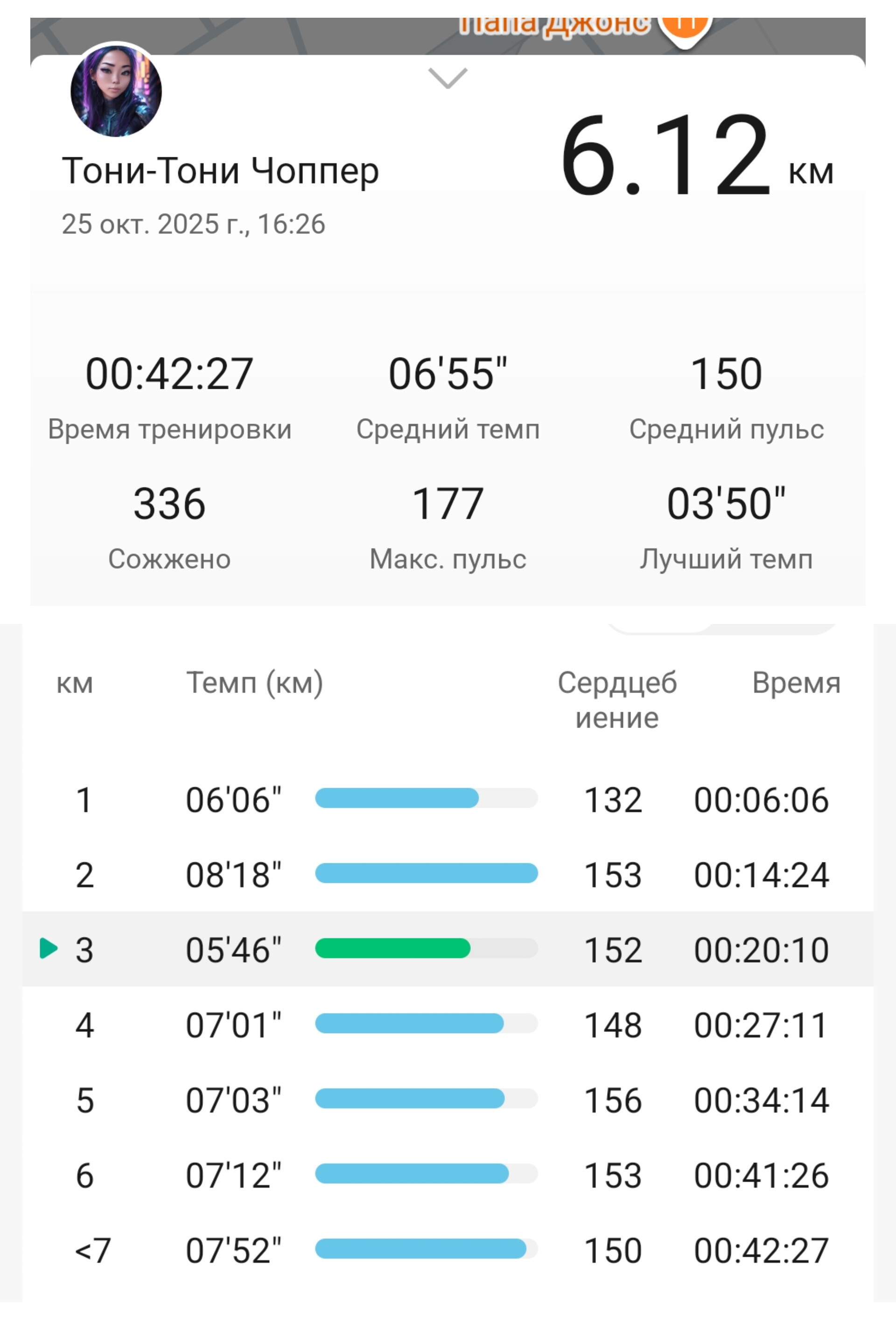The width and height of the screenshot is (896, 1344).
Task: Select the Темп (км) column header
Action: 254,682
